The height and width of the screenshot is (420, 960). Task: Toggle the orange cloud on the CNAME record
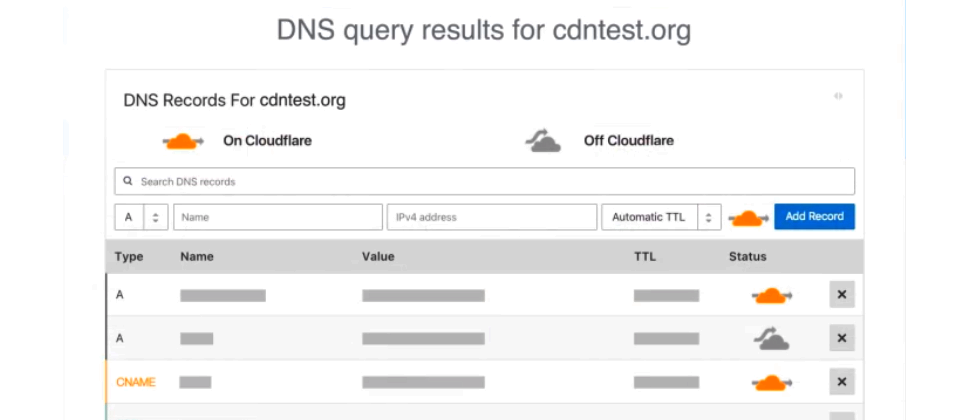[771, 383]
